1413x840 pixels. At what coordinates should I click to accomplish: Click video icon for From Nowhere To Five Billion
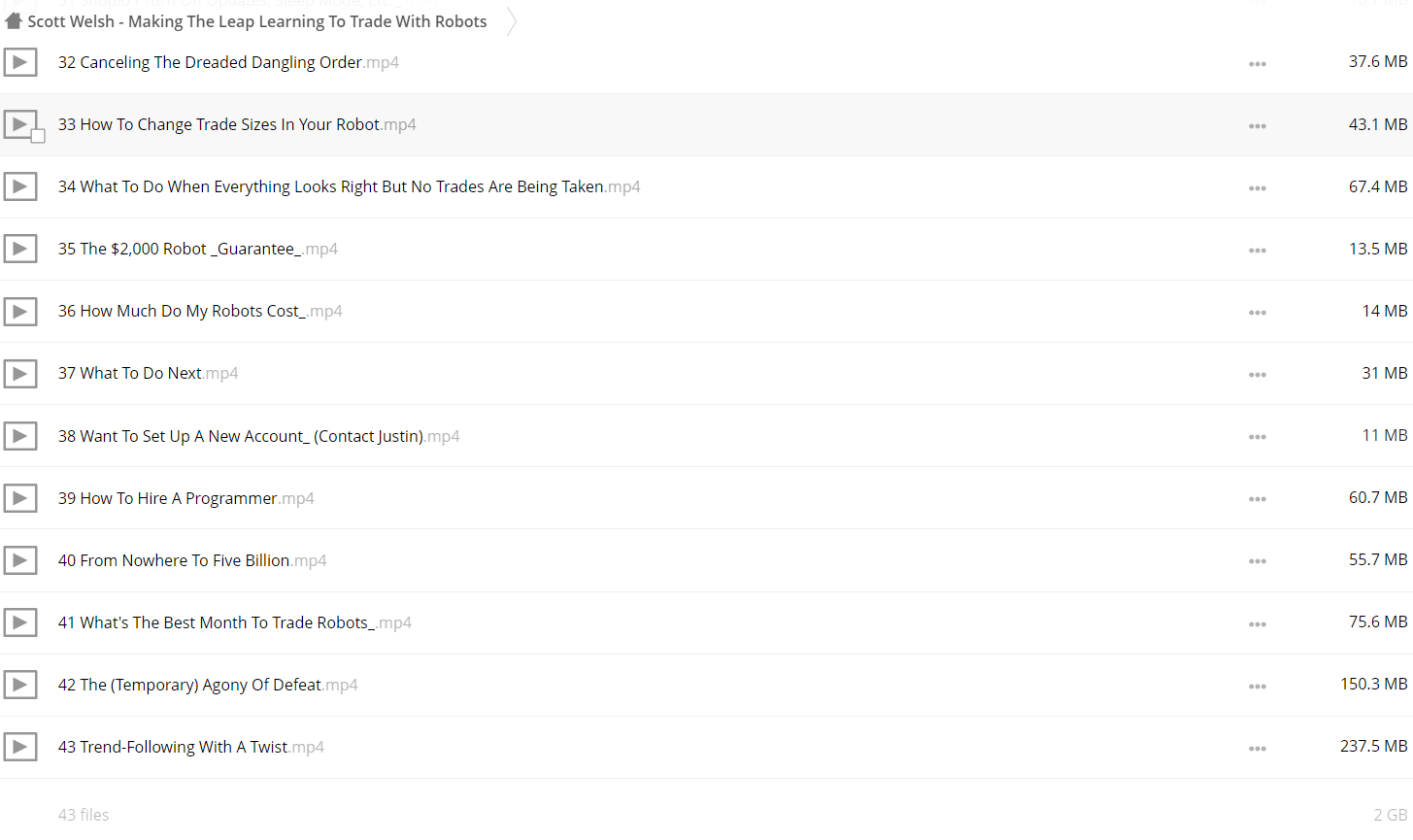click(19, 560)
